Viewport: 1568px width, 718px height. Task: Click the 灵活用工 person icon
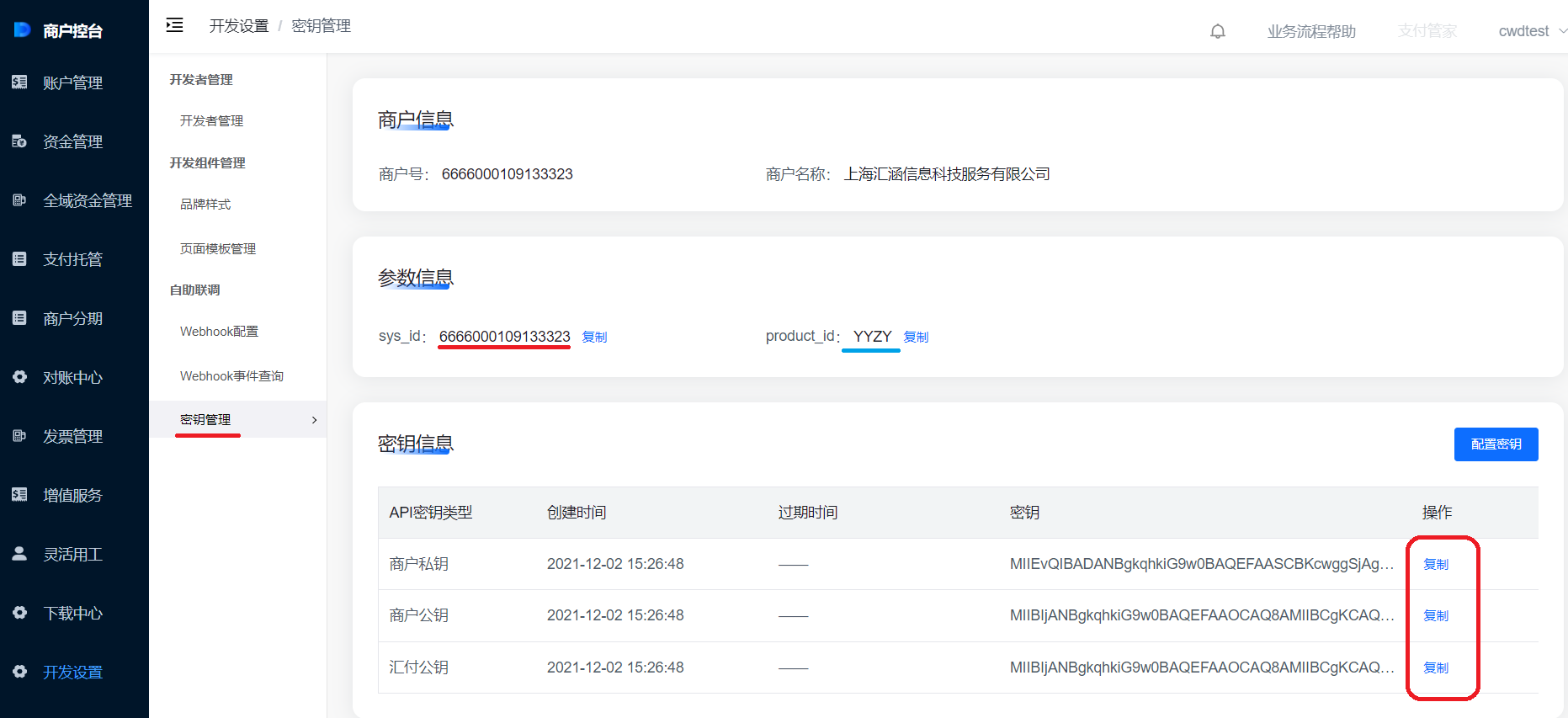(x=19, y=554)
